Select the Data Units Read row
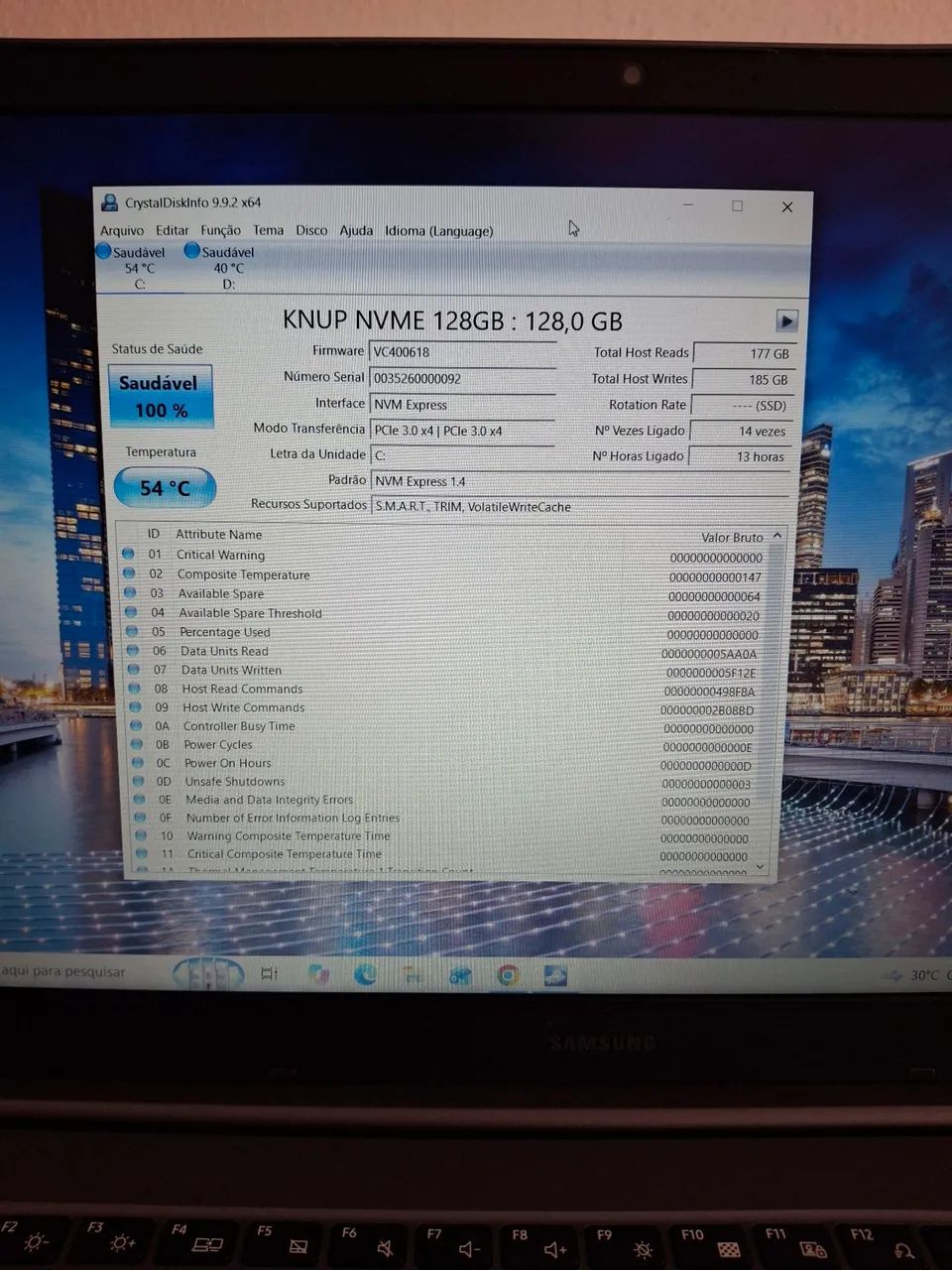Image resolution: width=952 pixels, height=1270 pixels. tap(445, 651)
